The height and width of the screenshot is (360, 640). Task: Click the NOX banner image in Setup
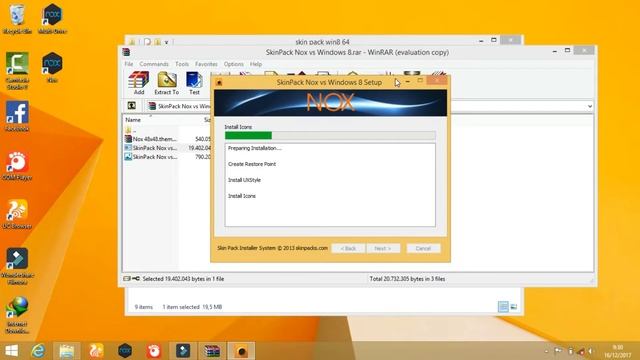[330, 103]
